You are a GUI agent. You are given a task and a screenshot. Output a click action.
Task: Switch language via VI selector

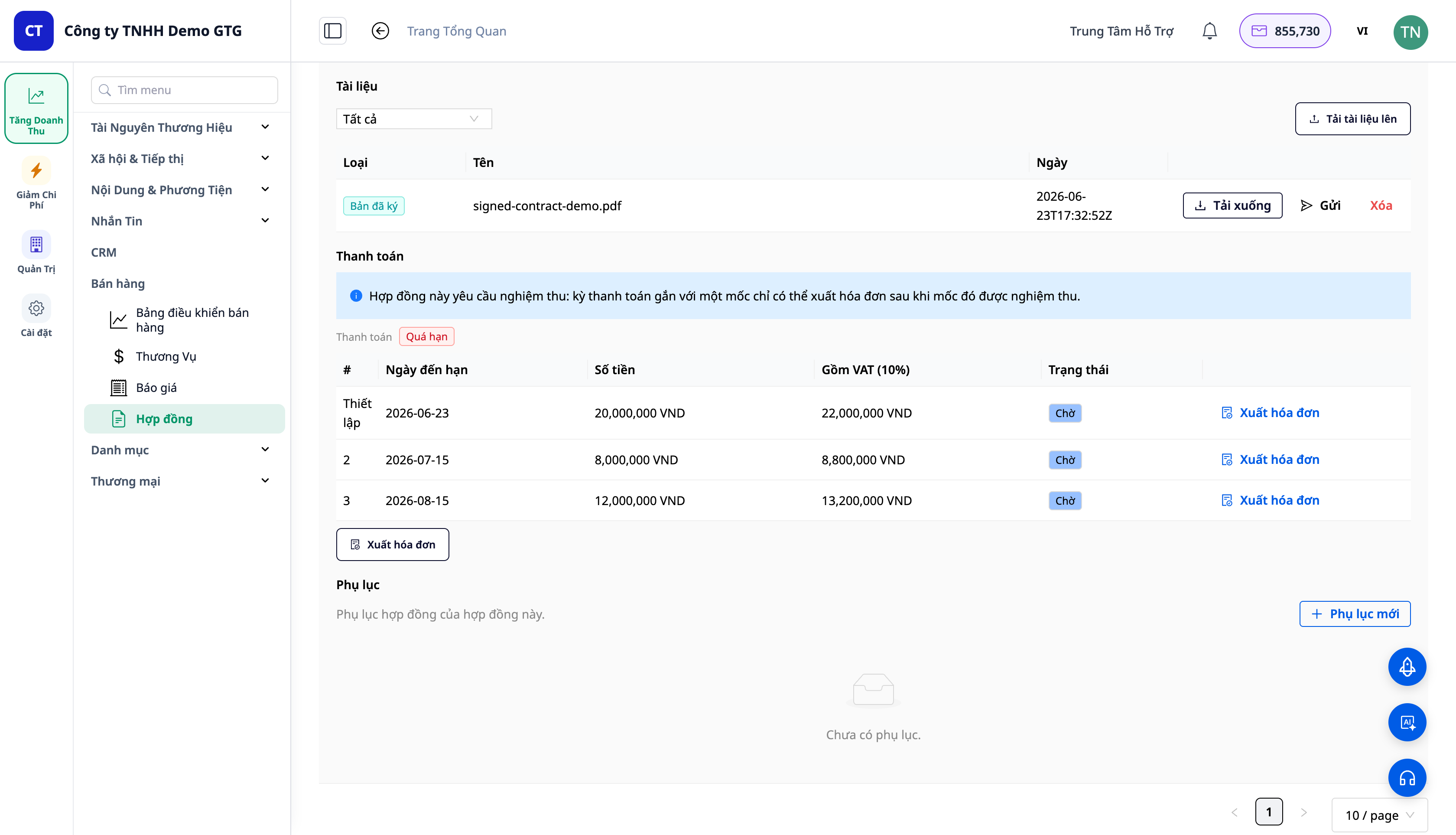tap(1362, 31)
